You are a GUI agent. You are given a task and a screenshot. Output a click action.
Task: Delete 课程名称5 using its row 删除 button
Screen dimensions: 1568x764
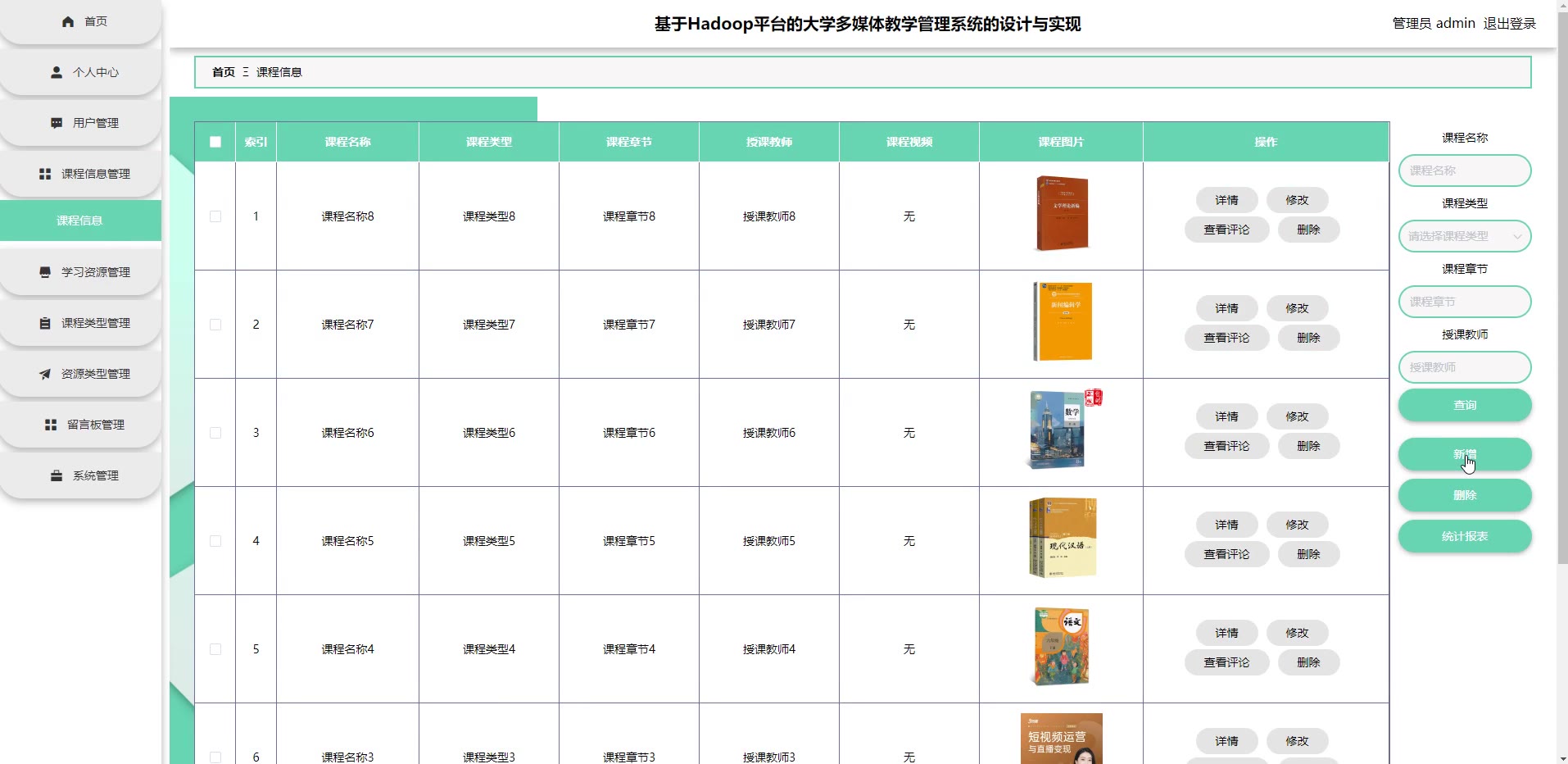tap(1308, 554)
